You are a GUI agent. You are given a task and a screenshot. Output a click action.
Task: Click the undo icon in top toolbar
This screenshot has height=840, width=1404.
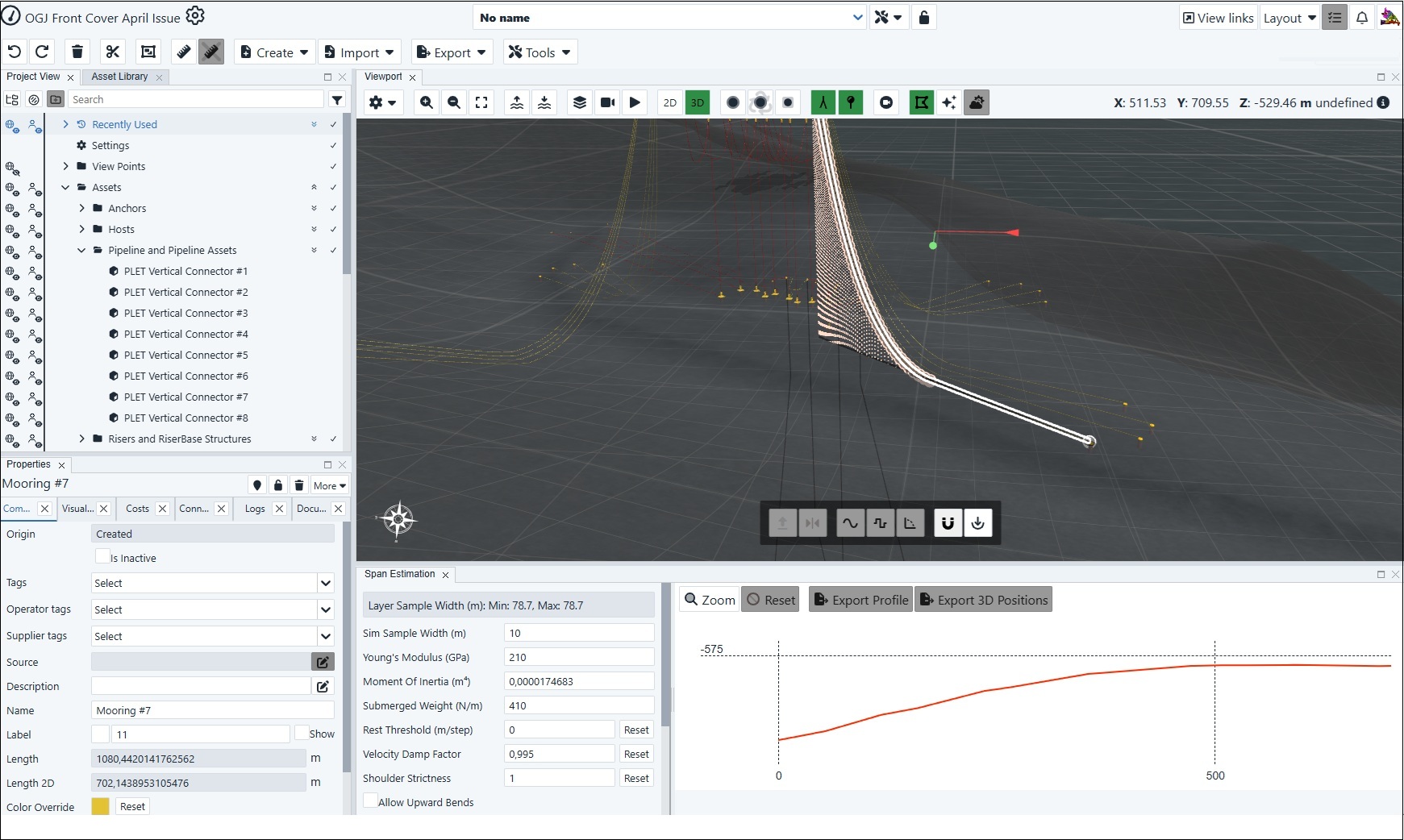(x=15, y=52)
